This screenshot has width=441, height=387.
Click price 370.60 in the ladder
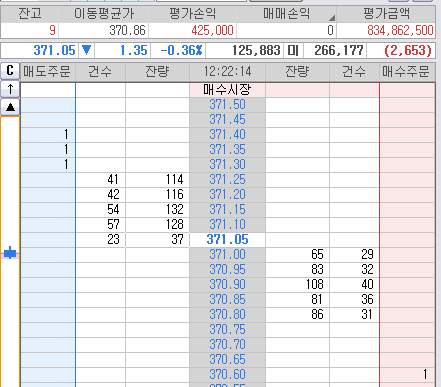[x=227, y=375]
